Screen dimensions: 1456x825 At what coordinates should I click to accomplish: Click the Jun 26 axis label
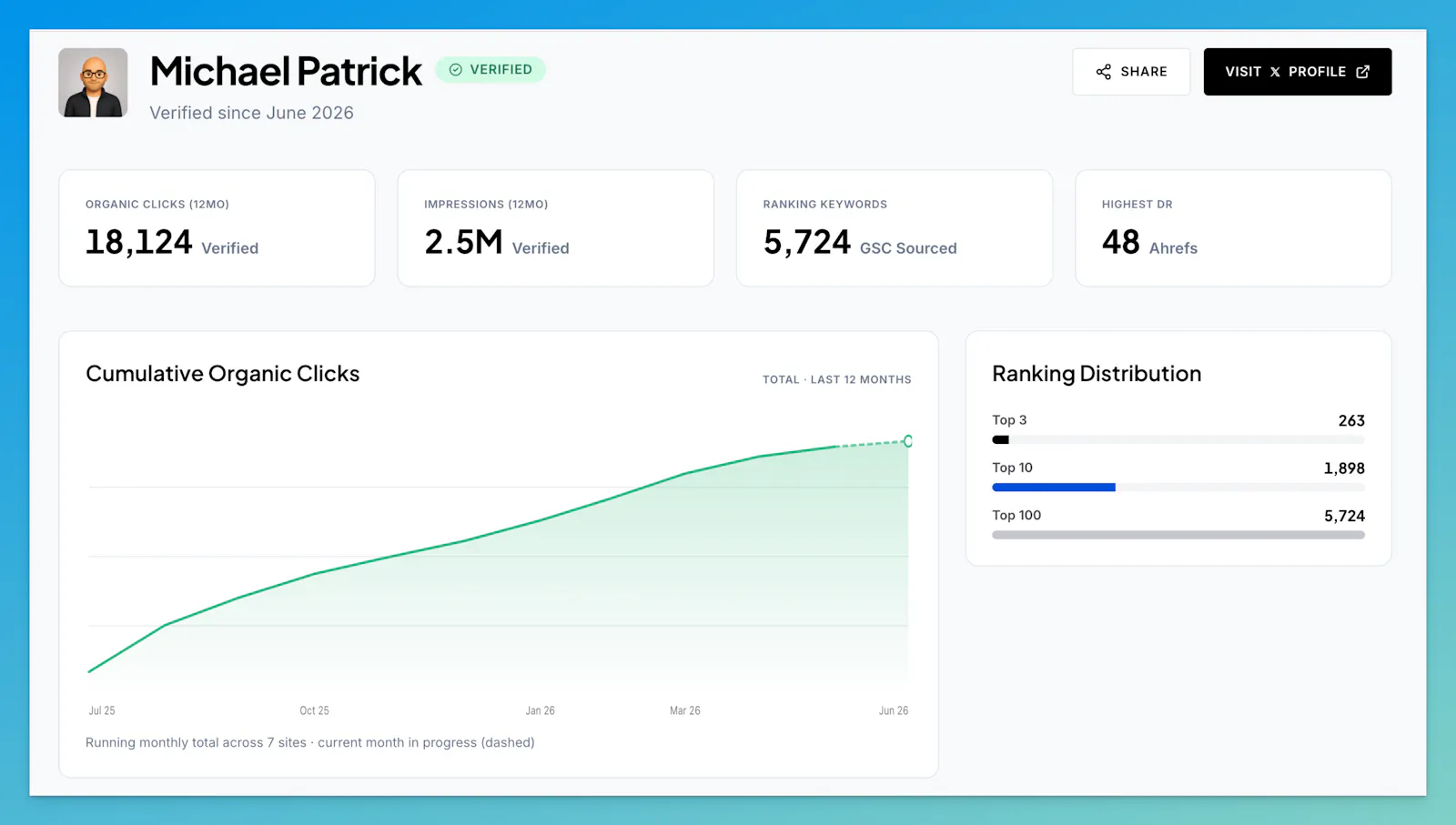pyautogui.click(x=894, y=710)
